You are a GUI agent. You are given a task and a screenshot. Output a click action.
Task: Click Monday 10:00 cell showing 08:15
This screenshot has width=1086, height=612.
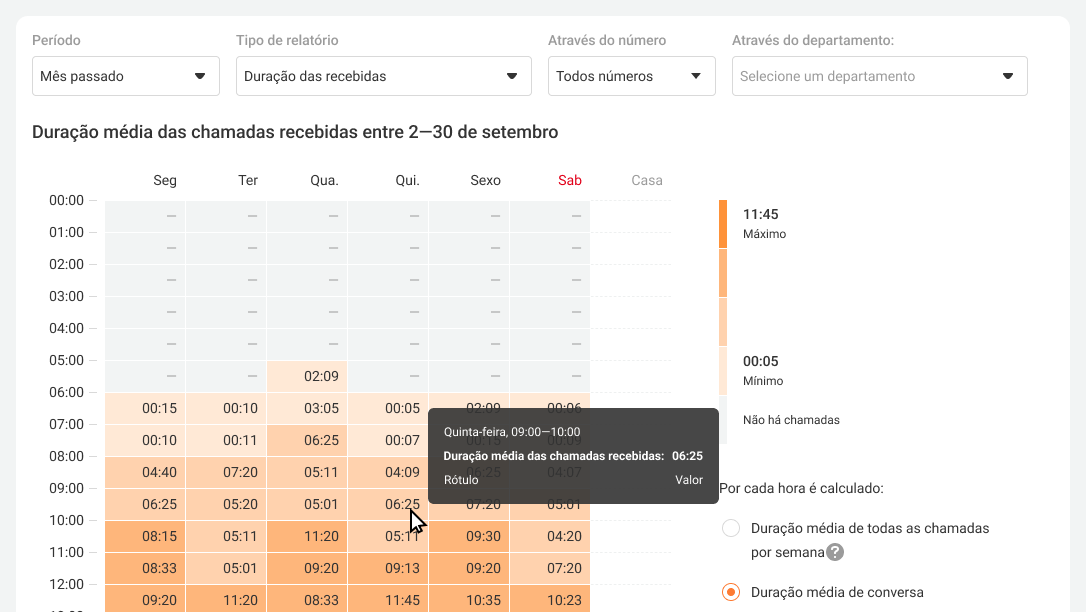pyautogui.click(x=159, y=536)
